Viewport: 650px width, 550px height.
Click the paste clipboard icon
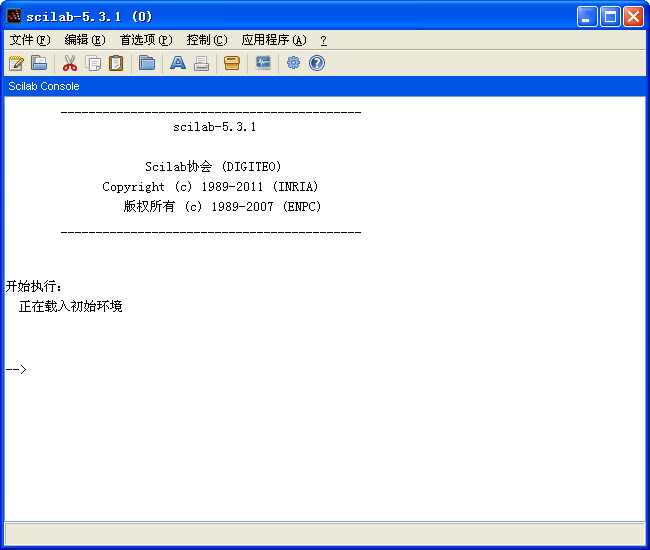[116, 63]
